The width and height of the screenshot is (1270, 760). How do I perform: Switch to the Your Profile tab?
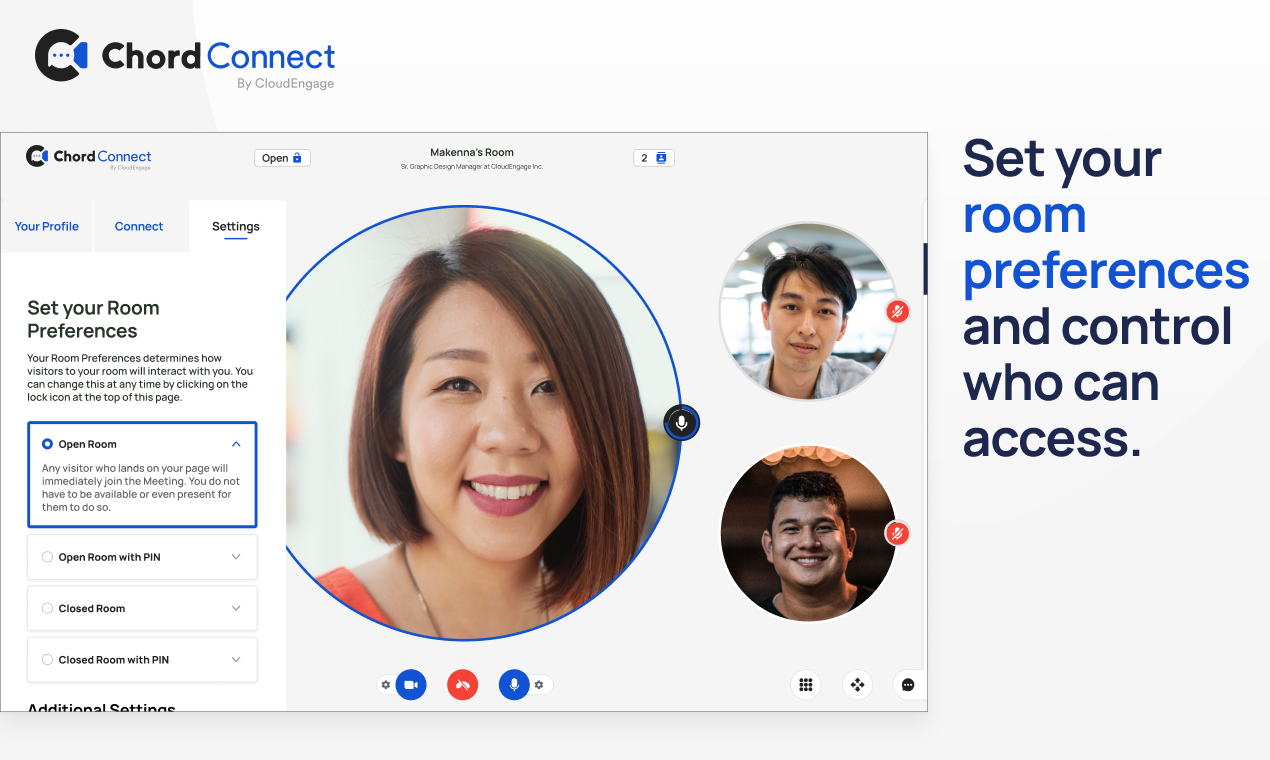tap(46, 226)
